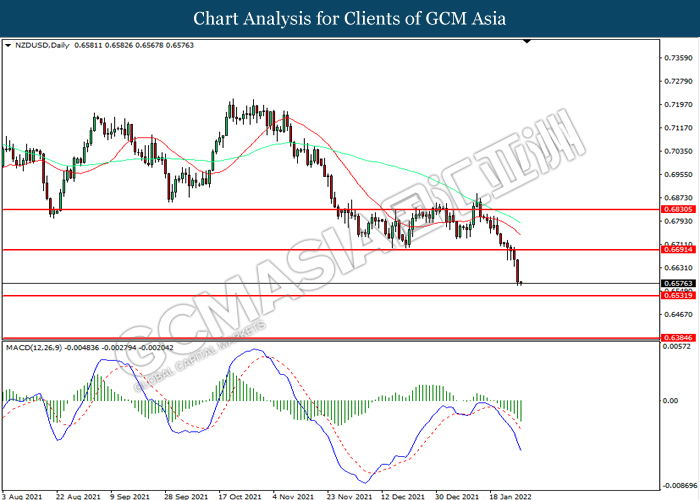Select the 0.63846 red price level label
Viewport: 700px width, 500px height.
[x=678, y=338]
